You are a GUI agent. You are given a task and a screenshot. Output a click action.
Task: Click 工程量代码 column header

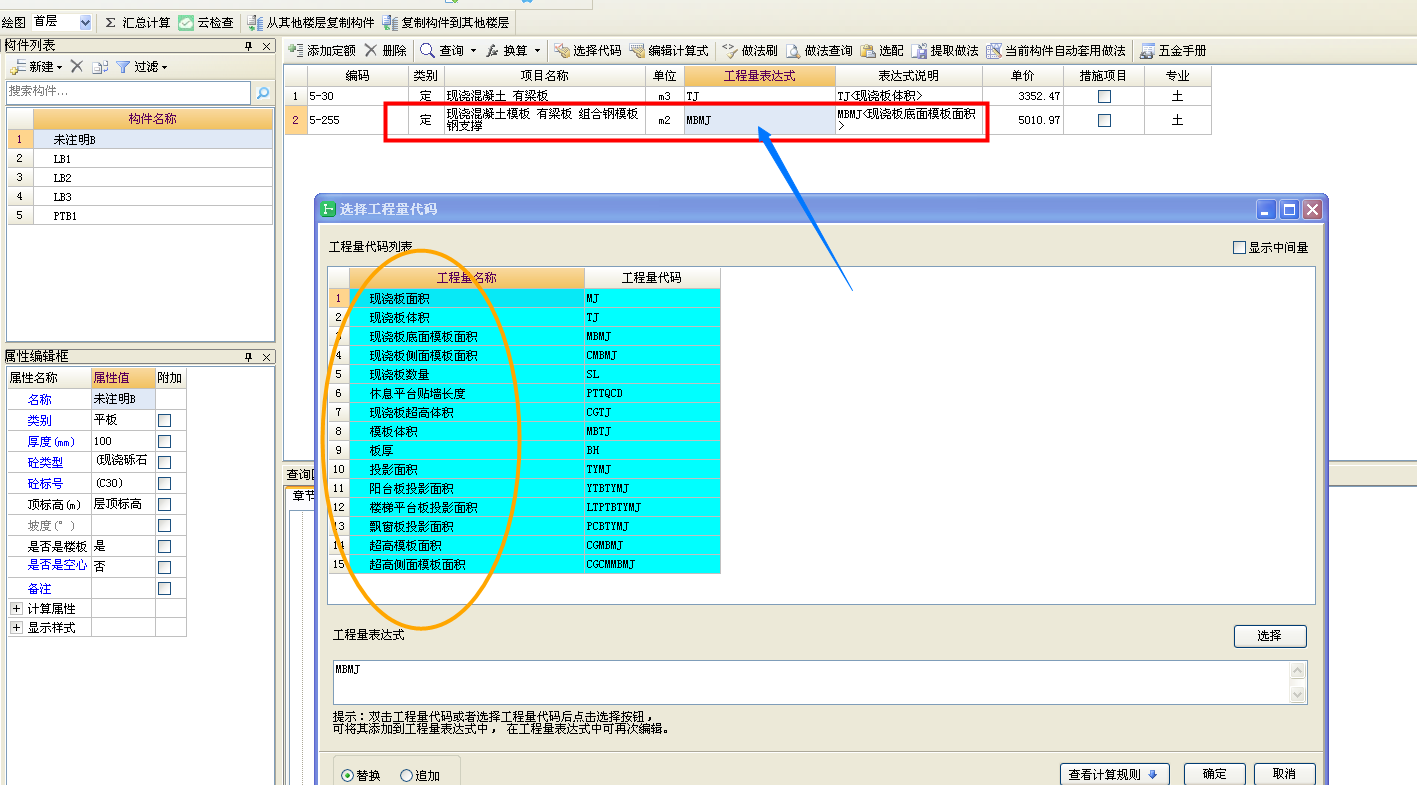652,278
